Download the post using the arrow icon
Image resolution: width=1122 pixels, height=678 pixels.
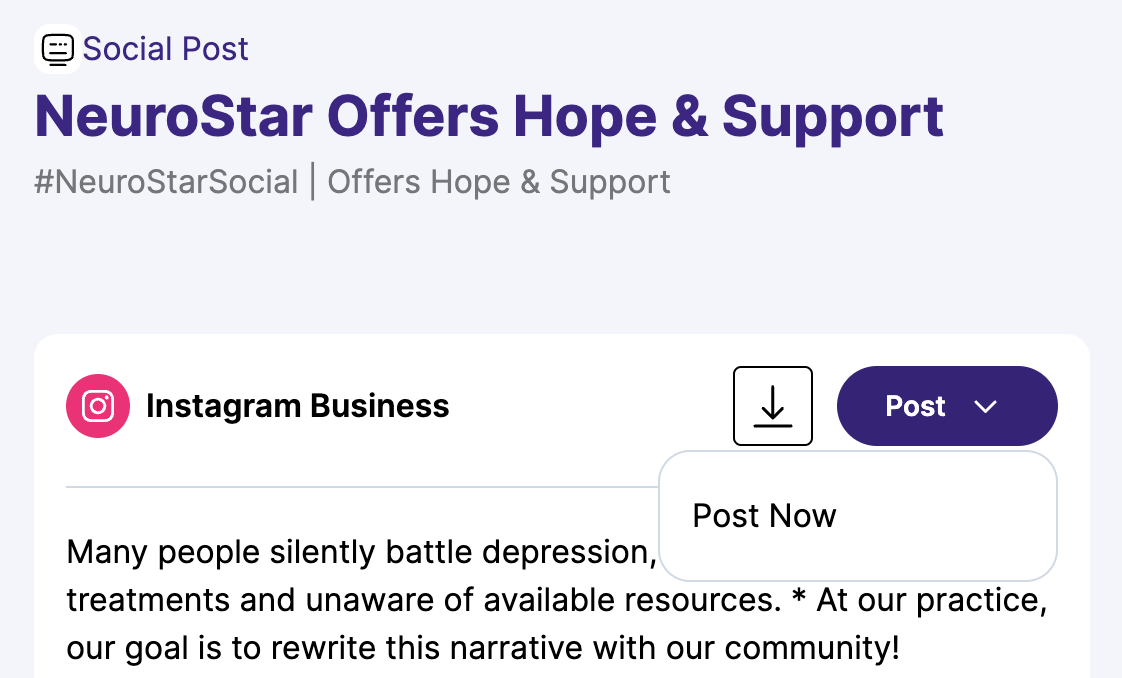click(773, 406)
